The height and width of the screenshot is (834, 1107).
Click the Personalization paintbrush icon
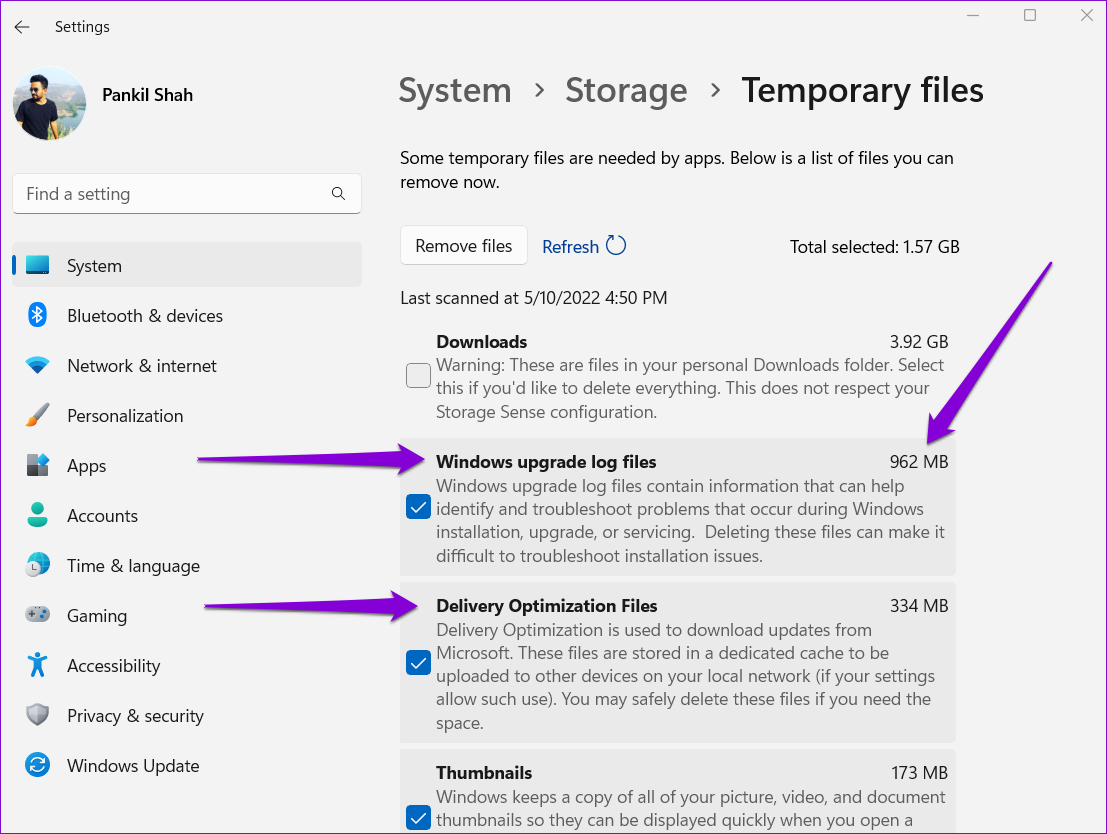click(x=37, y=415)
